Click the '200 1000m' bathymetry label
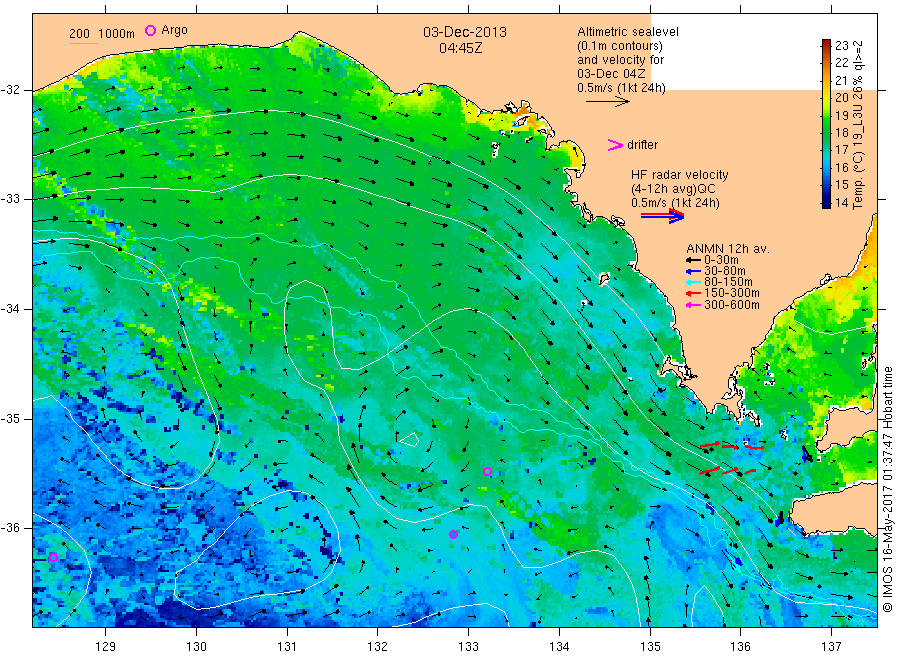Screen dimensions: 900x660 [102, 34]
